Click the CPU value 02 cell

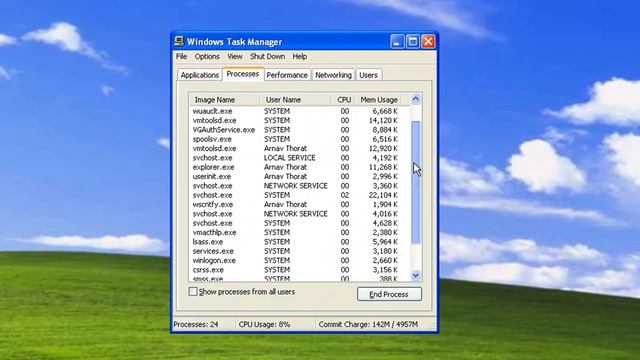click(x=345, y=195)
